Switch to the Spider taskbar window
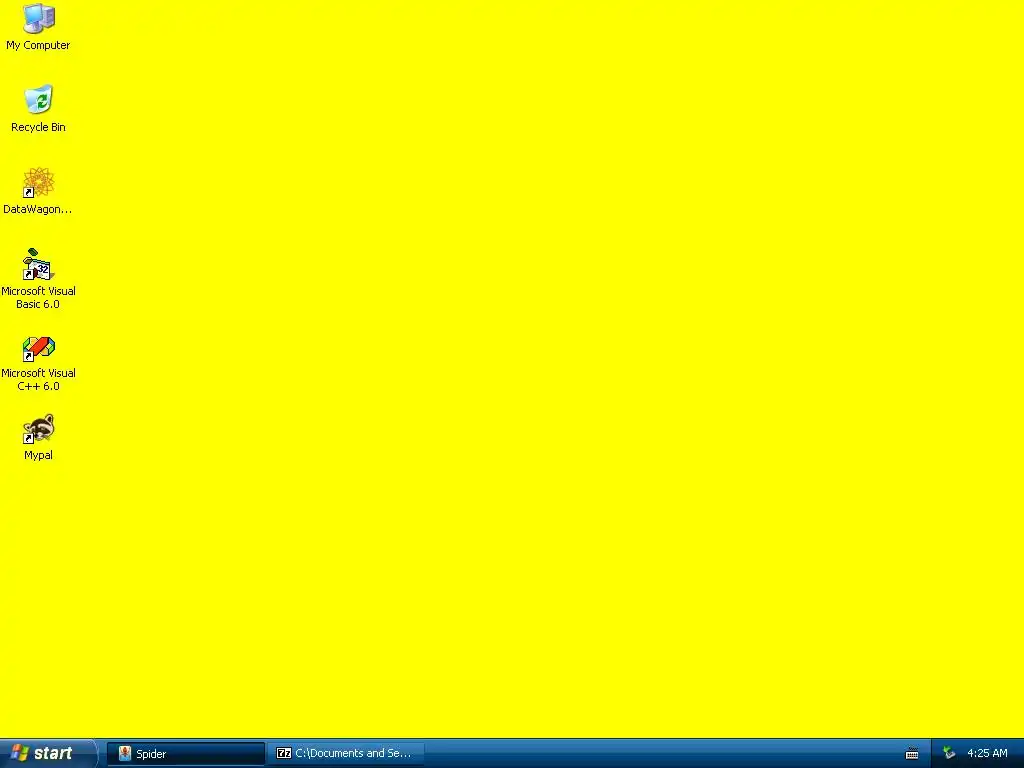The height and width of the screenshot is (768, 1024). [185, 754]
